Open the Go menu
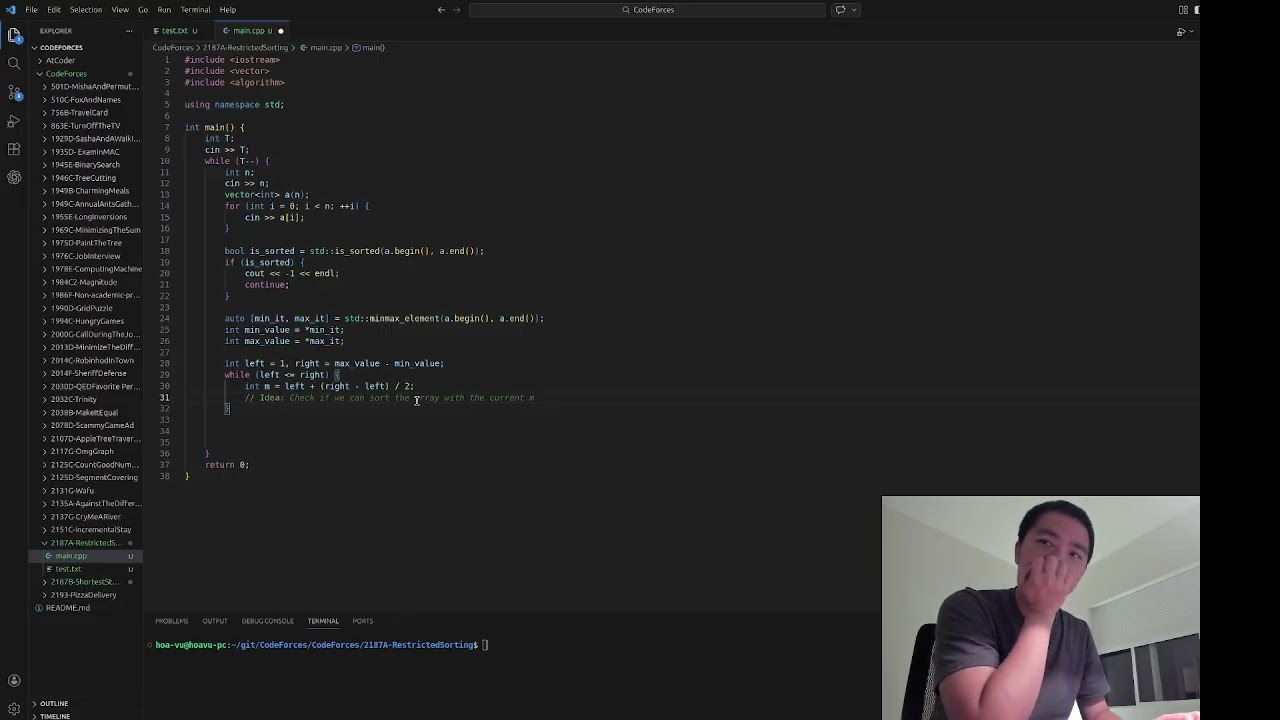Viewport: 1280px width, 720px height. click(x=143, y=10)
